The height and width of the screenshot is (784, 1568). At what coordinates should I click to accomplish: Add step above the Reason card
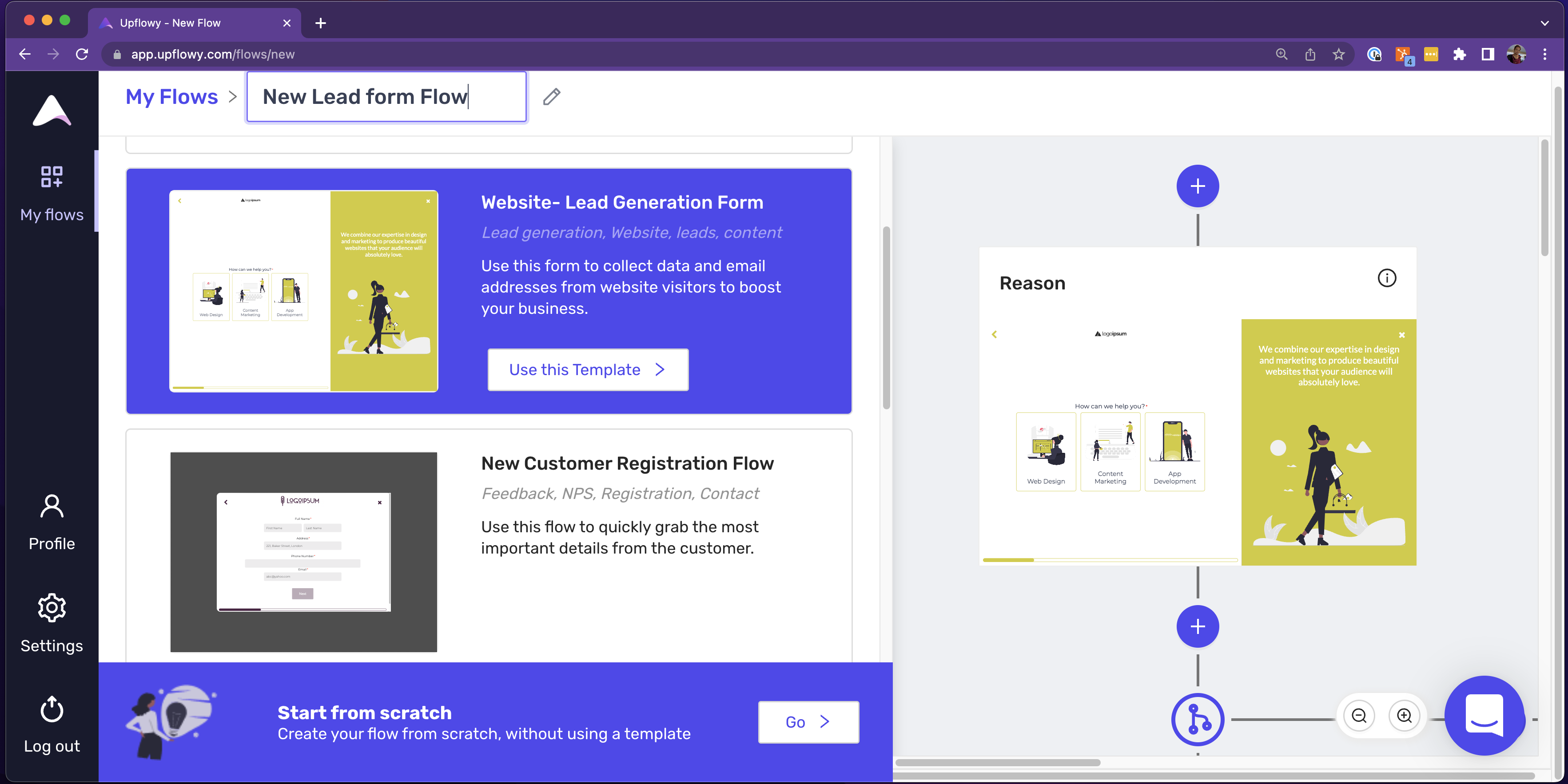(x=1197, y=186)
